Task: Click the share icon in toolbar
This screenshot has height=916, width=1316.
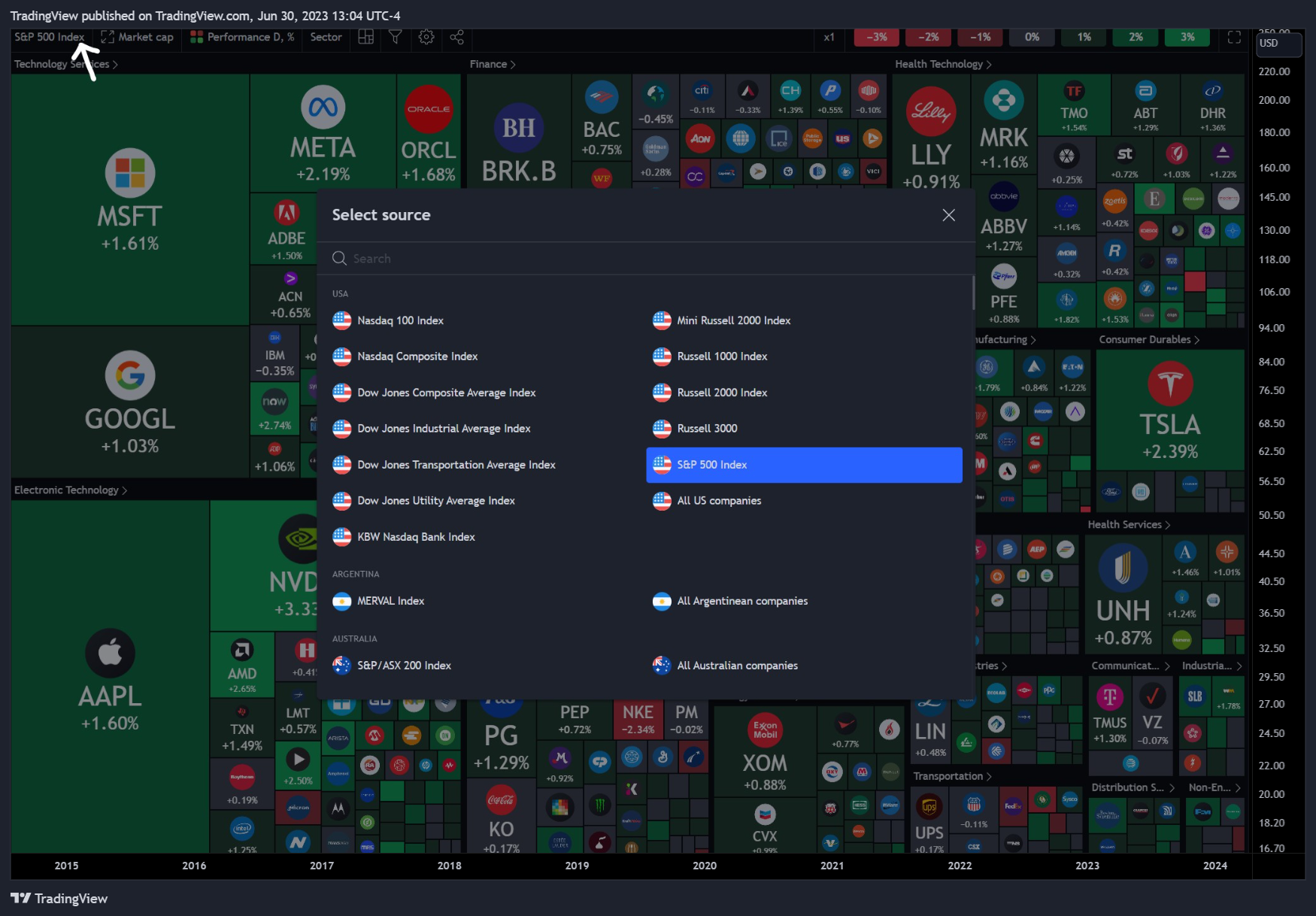Action: pos(456,37)
